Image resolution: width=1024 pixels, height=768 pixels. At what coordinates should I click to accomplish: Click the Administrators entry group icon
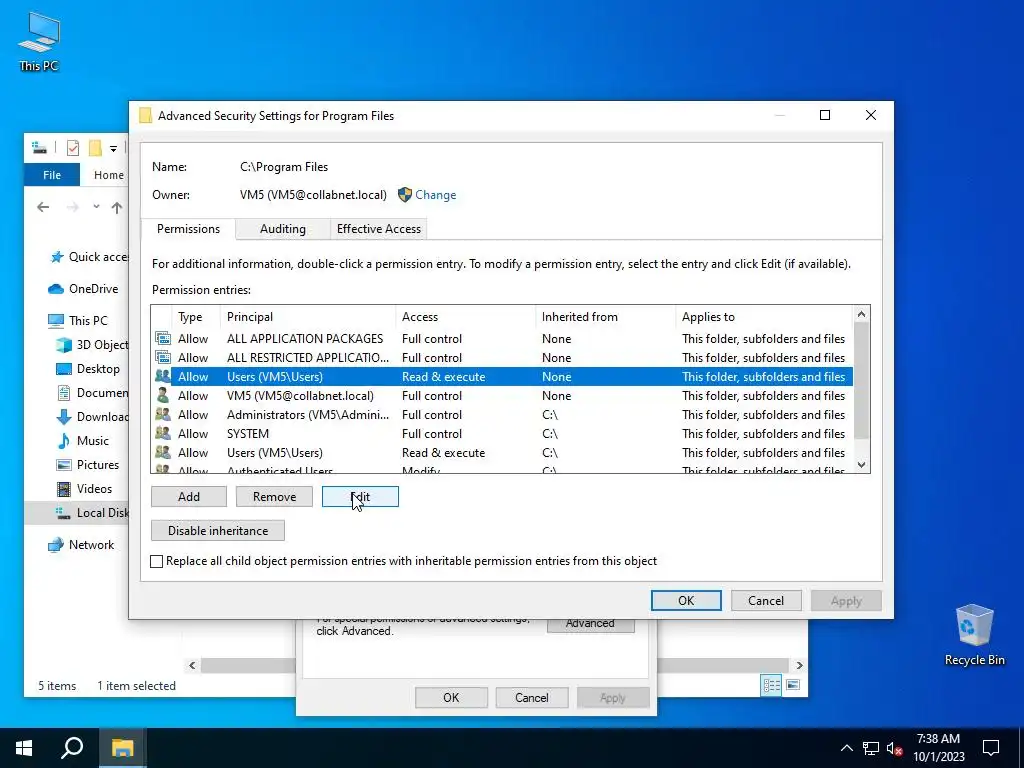click(163, 414)
